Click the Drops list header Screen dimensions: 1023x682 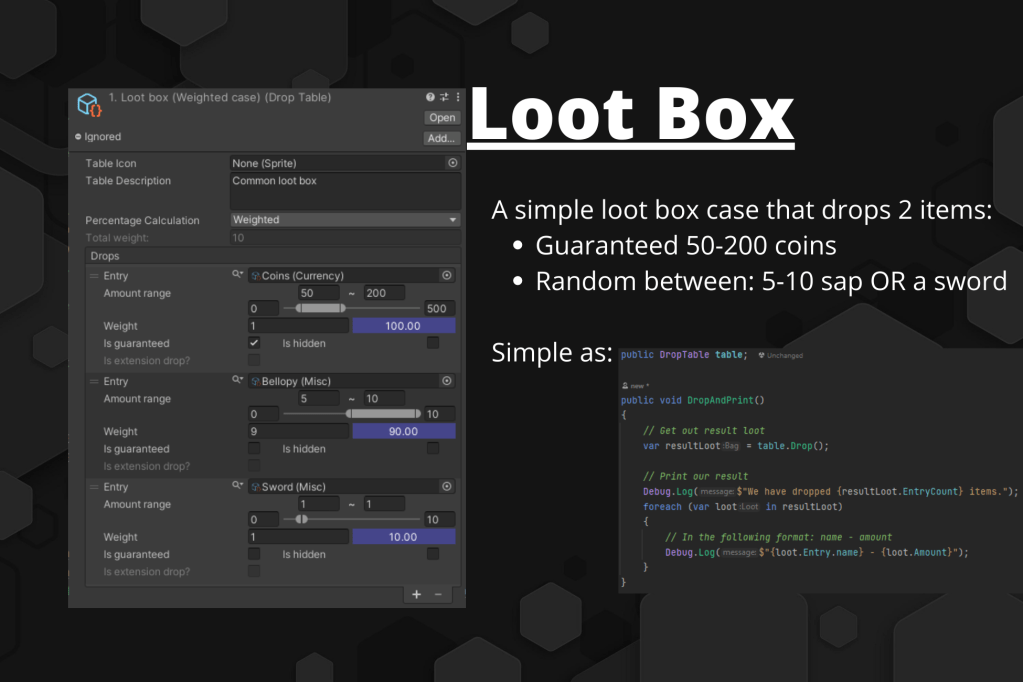(x=105, y=257)
